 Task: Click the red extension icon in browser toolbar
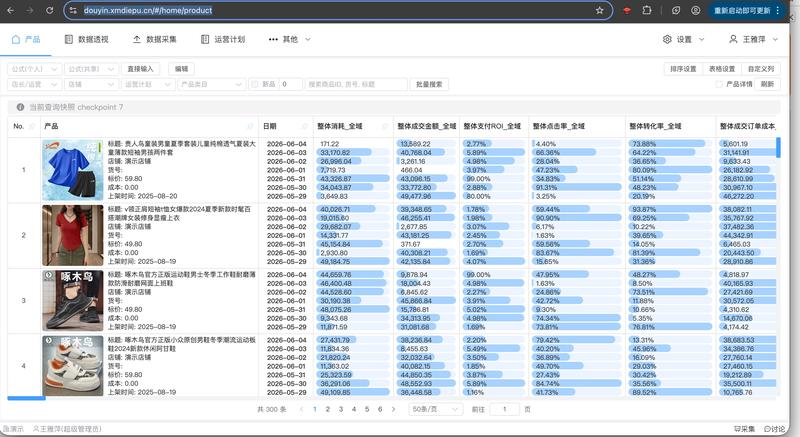coord(627,10)
